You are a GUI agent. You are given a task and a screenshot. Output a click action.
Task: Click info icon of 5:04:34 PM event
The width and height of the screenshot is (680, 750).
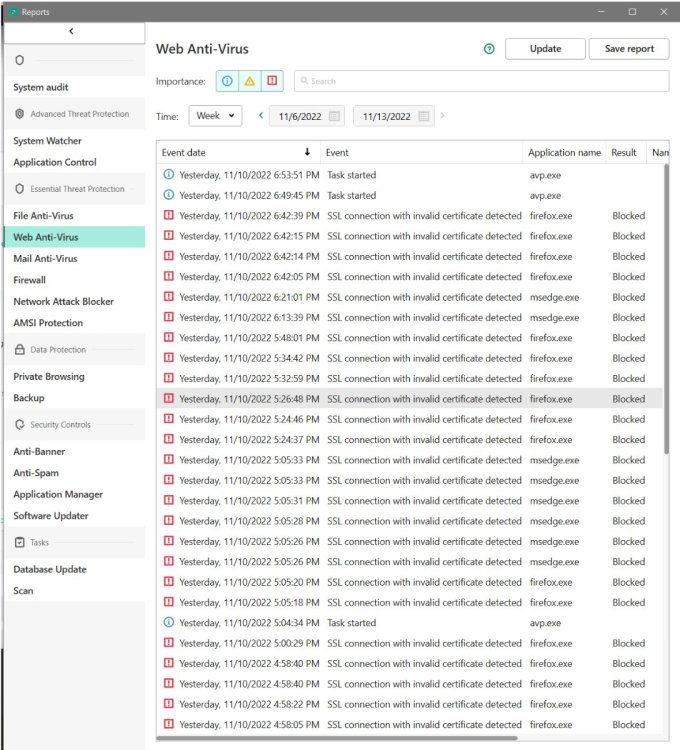click(x=169, y=622)
